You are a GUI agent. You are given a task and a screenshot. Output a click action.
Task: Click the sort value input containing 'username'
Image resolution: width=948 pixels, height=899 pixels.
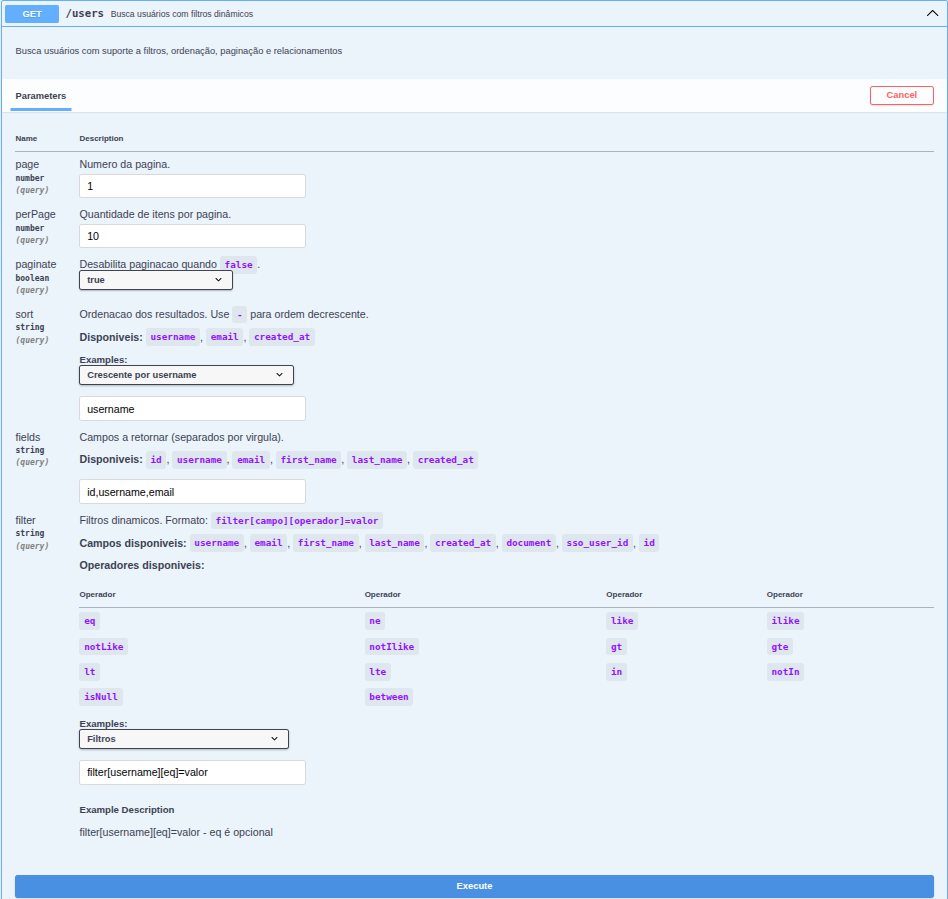pyautogui.click(x=192, y=409)
